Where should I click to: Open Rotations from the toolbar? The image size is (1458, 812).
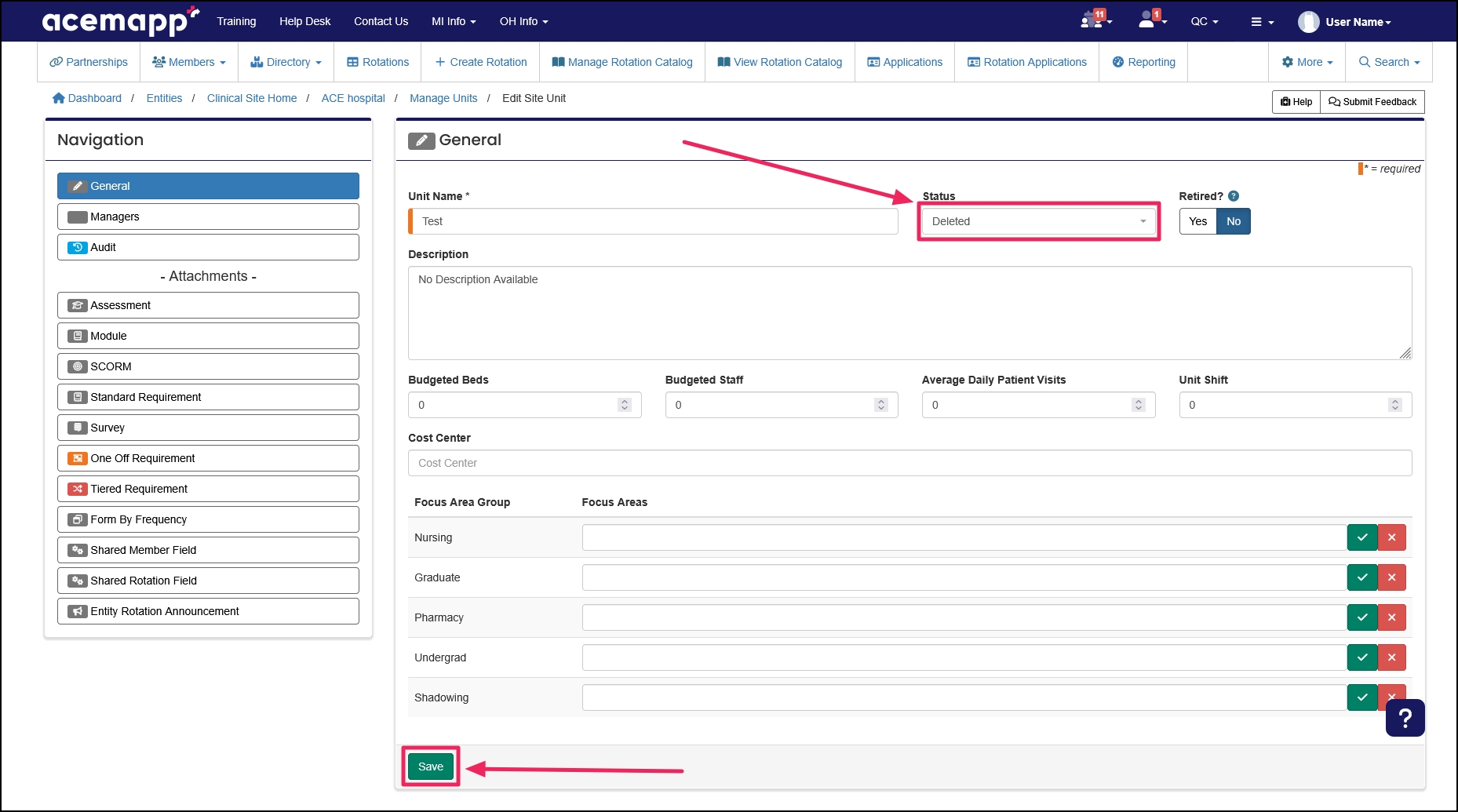377,62
